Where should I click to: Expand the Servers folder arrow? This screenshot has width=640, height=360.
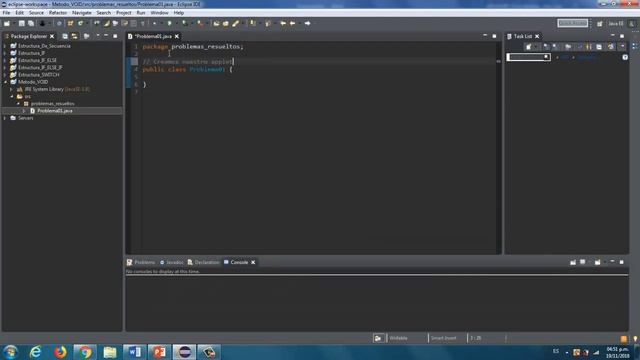(5, 118)
